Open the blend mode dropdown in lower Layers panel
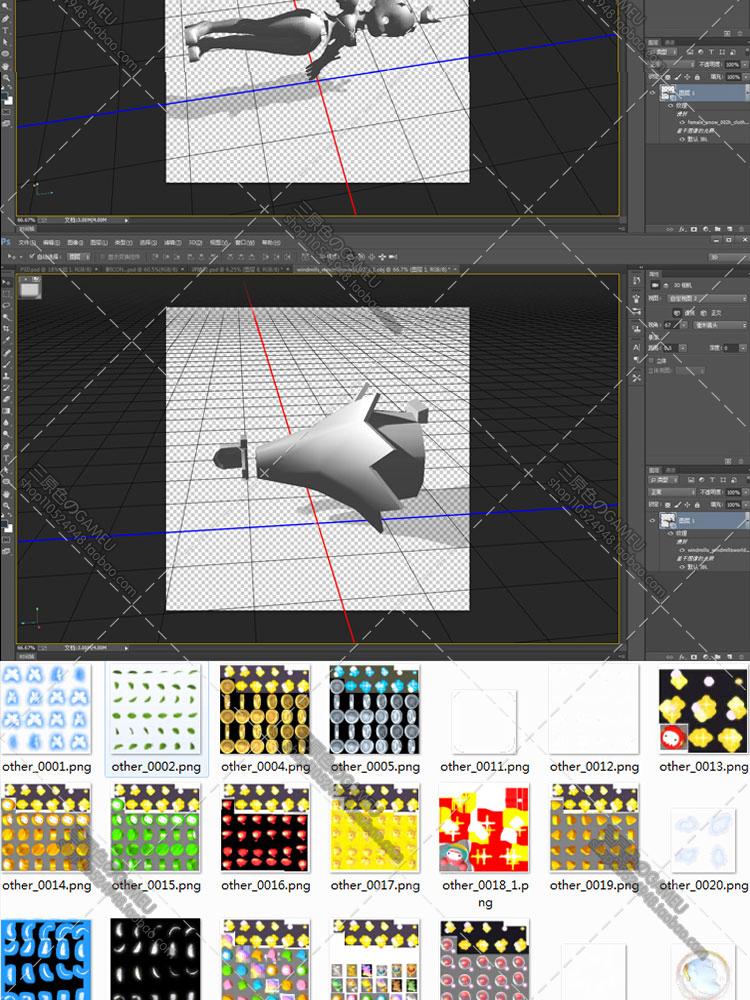 click(x=672, y=492)
